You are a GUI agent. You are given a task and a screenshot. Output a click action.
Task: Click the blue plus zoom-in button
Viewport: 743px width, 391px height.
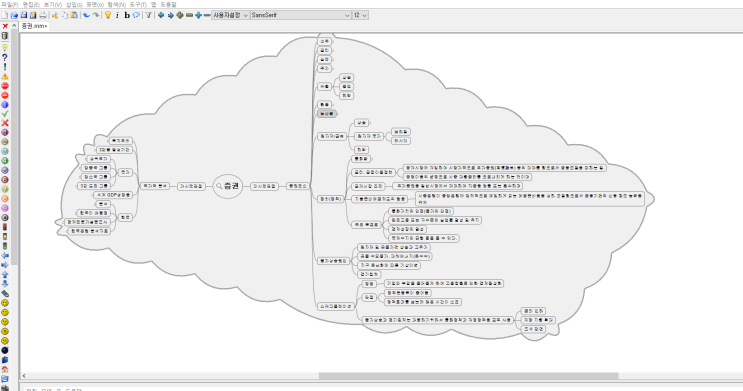pyautogui.click(x=199, y=15)
